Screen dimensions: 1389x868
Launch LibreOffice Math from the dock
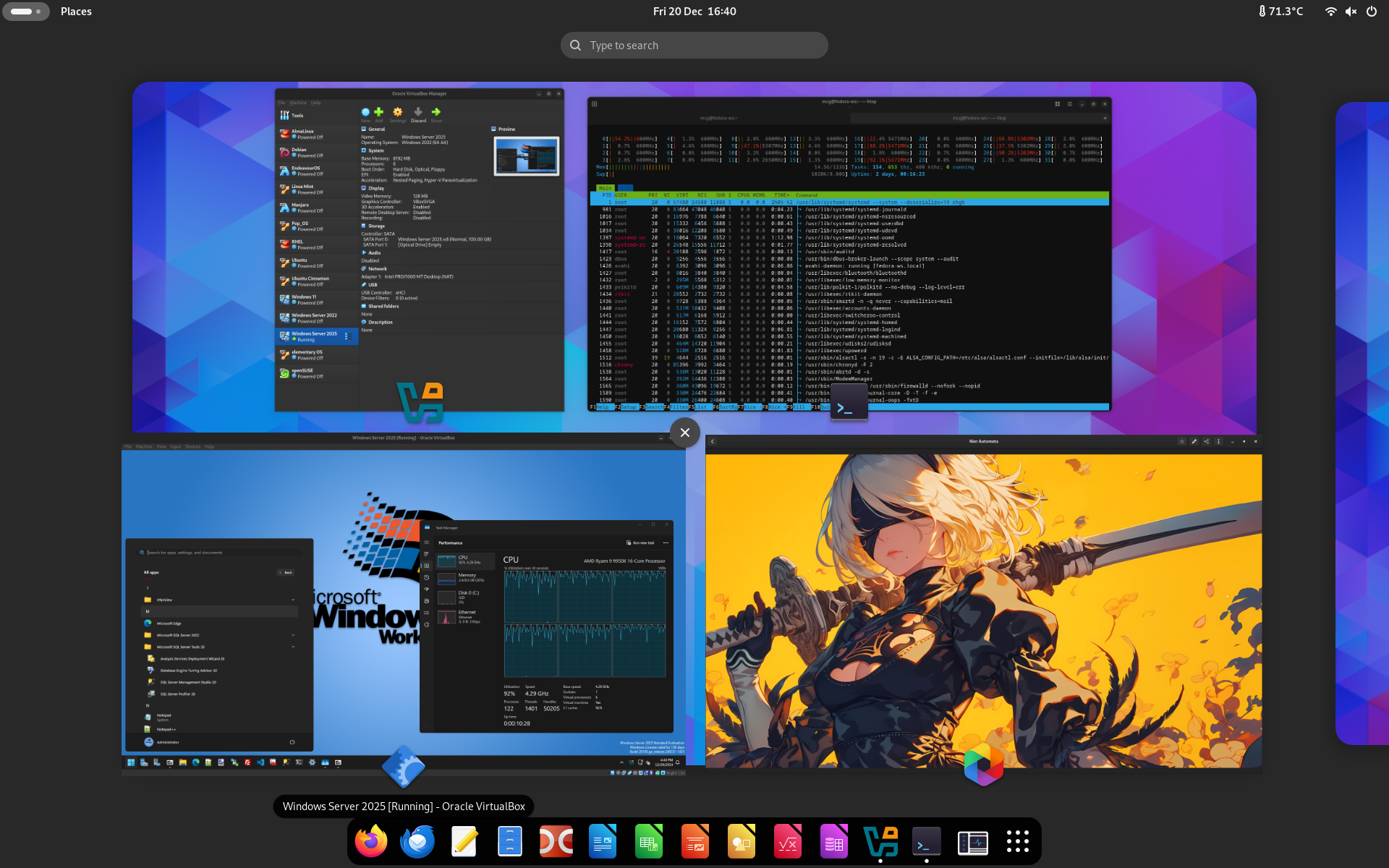coord(788,841)
